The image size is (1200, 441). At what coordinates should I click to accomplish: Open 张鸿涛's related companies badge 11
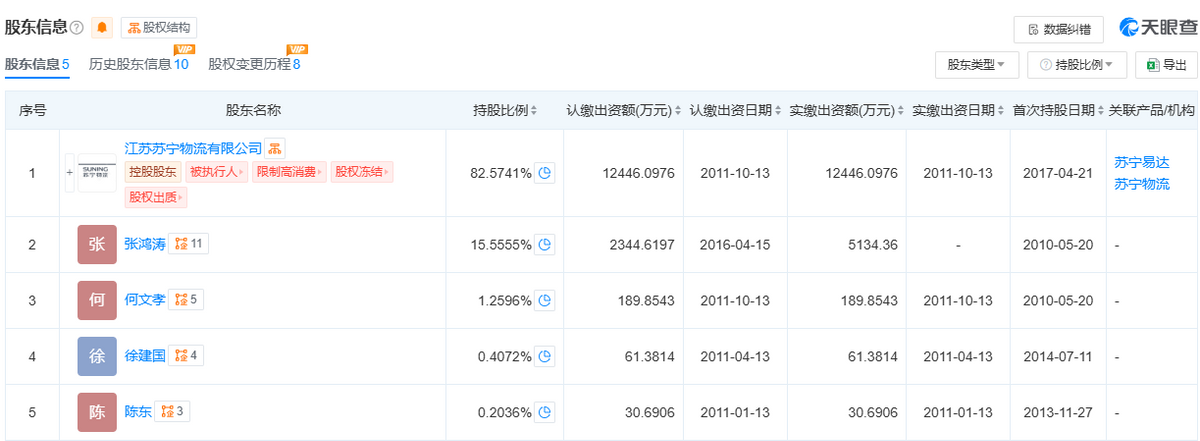coord(189,243)
